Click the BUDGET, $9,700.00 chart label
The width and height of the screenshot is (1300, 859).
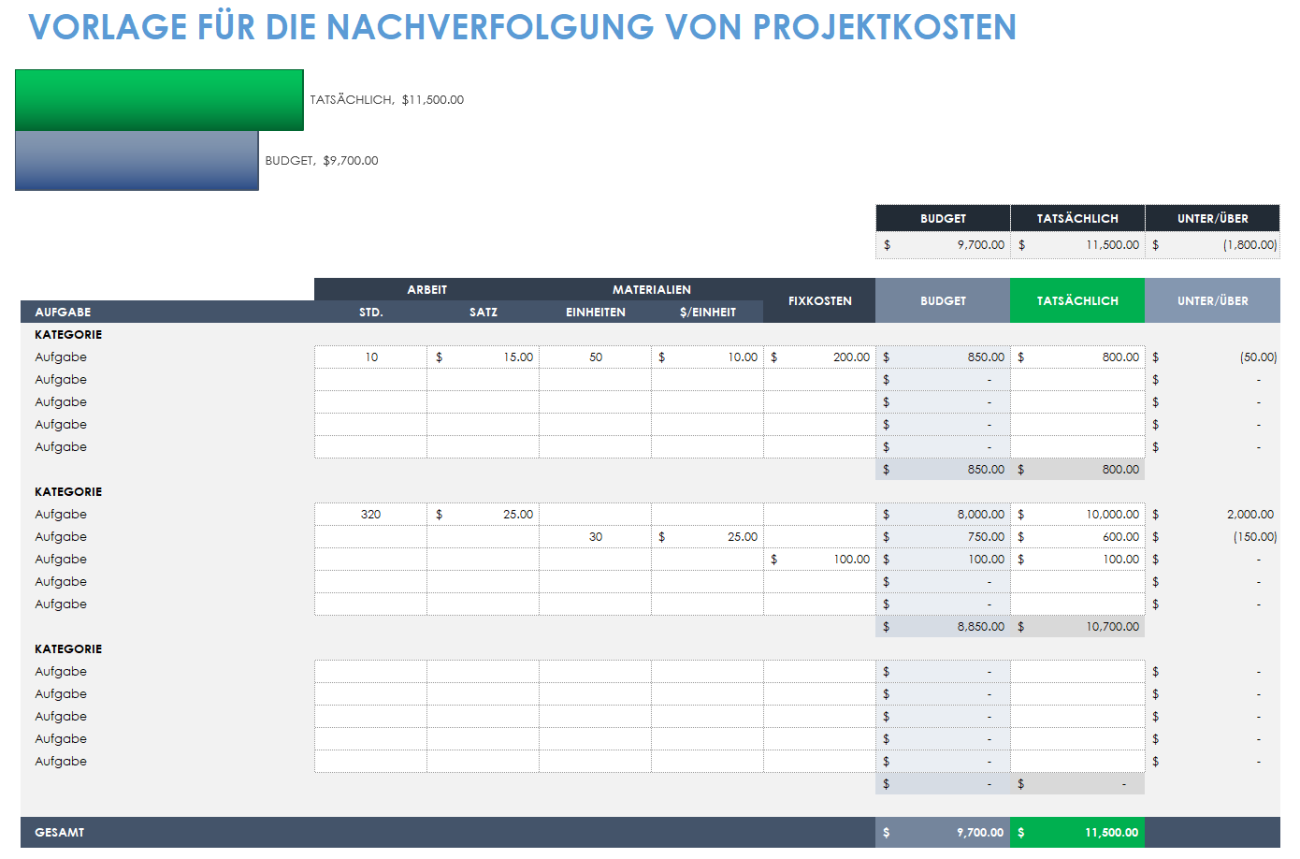(x=322, y=160)
